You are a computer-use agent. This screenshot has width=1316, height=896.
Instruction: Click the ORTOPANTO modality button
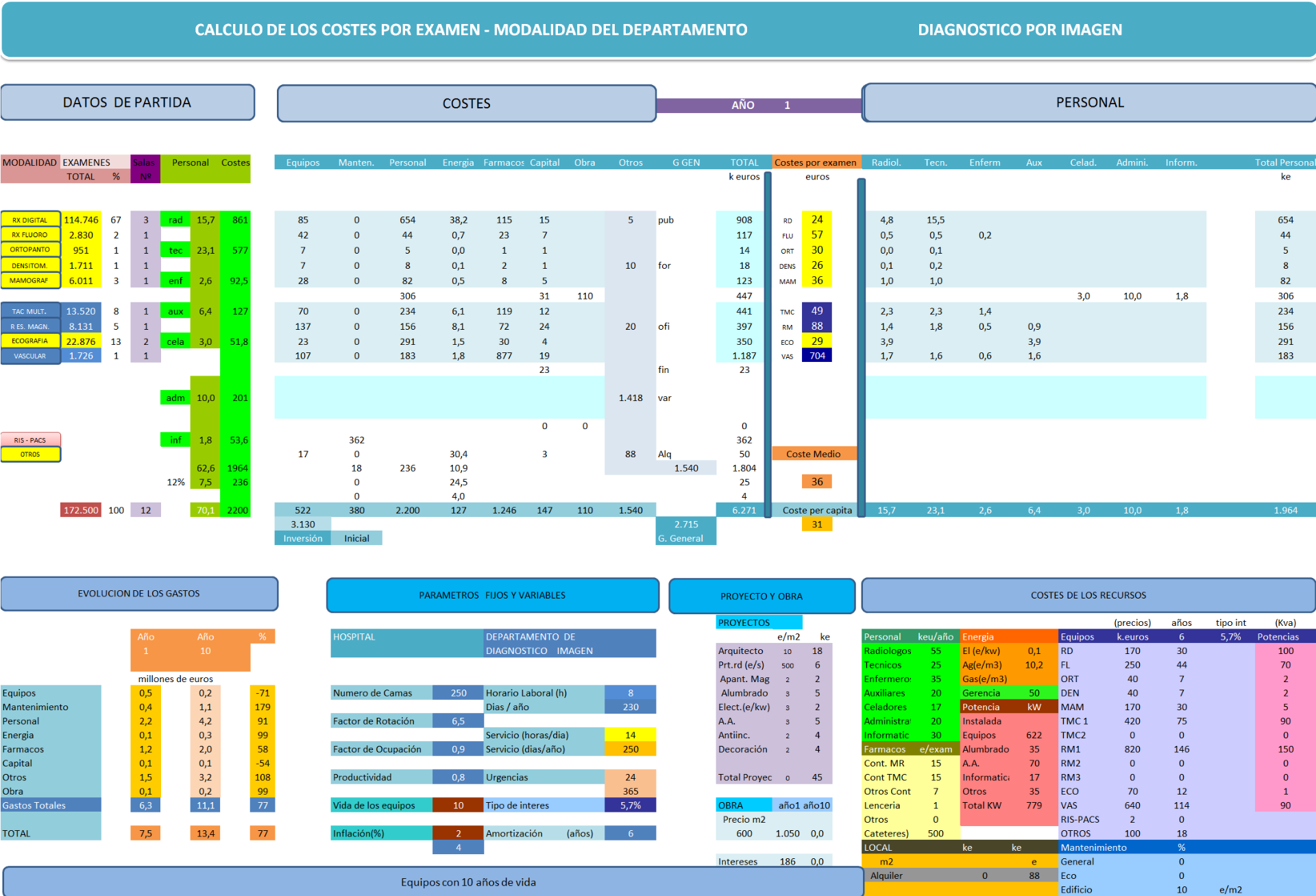(30, 250)
